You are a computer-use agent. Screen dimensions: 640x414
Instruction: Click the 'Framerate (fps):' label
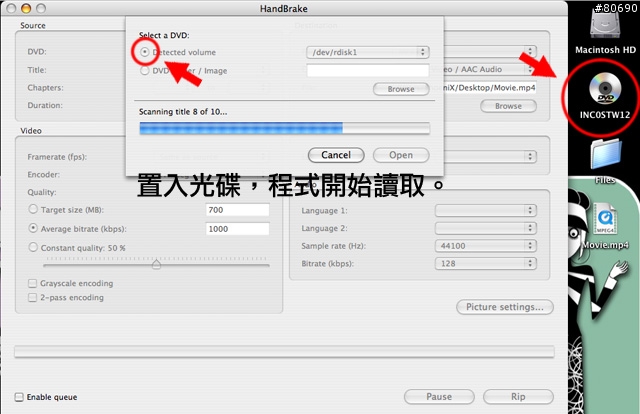point(57,157)
